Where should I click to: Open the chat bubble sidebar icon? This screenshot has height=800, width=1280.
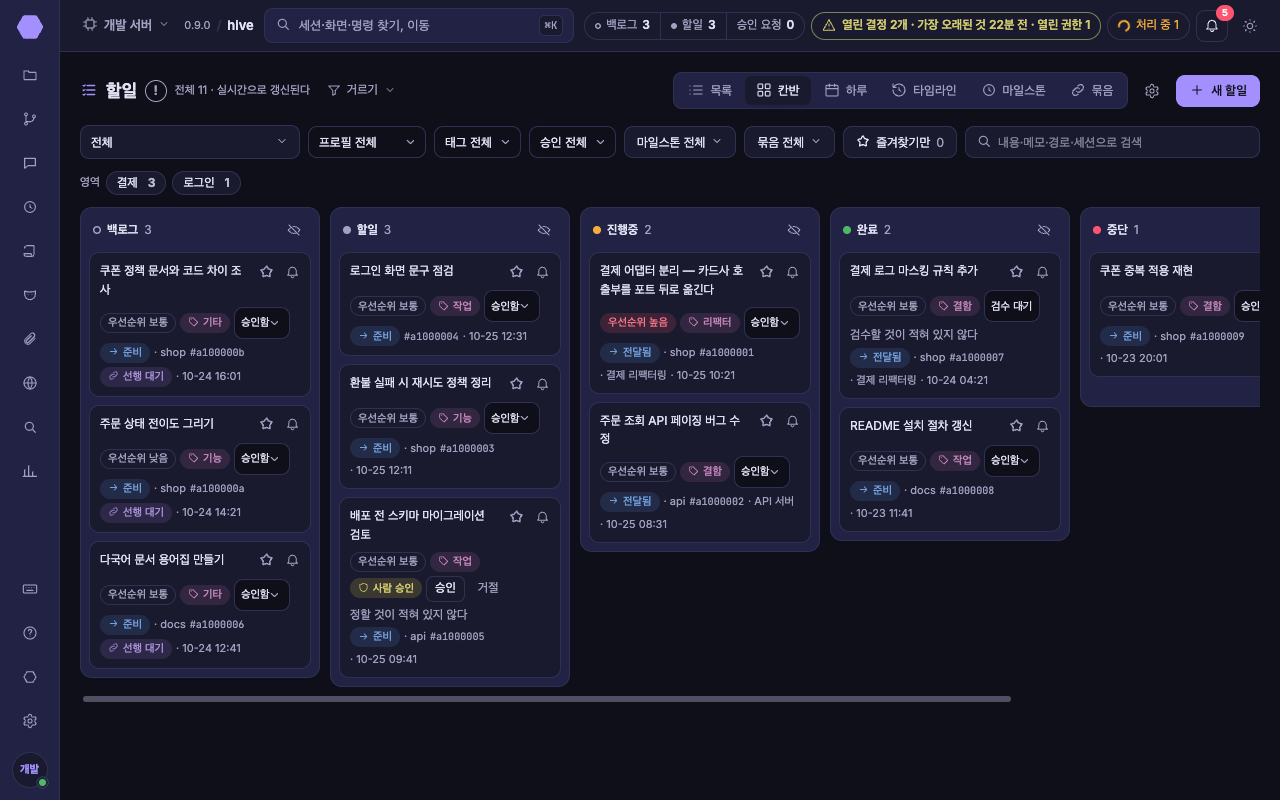30,163
